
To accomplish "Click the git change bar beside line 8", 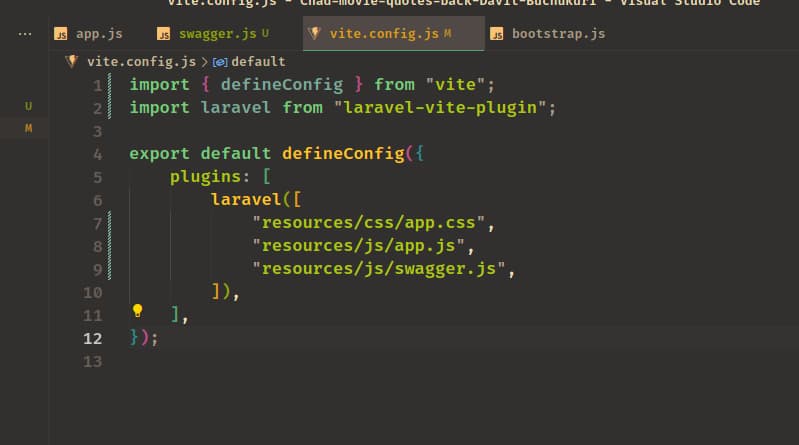I will pos(109,246).
